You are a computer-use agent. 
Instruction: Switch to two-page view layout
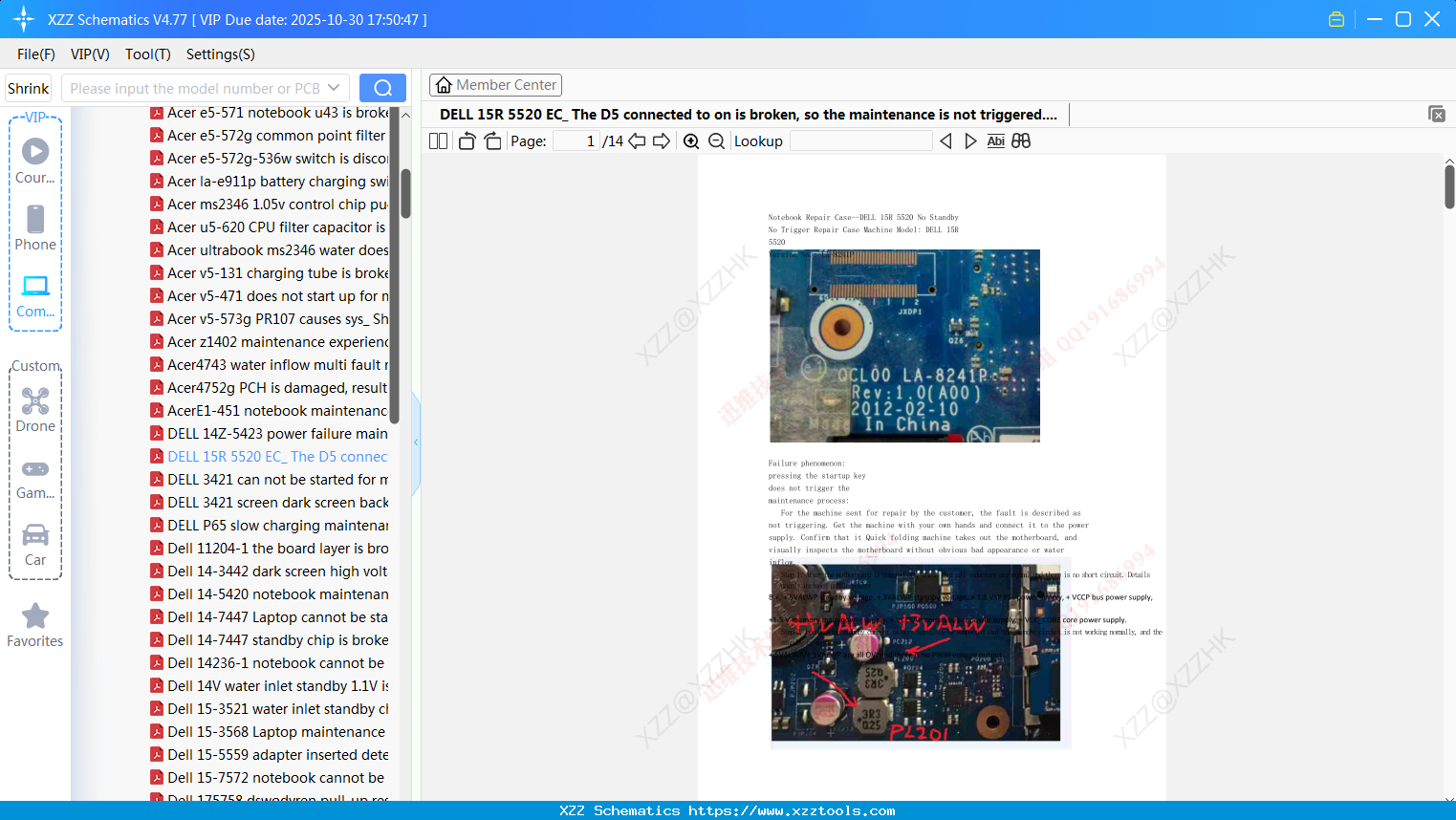click(x=439, y=141)
